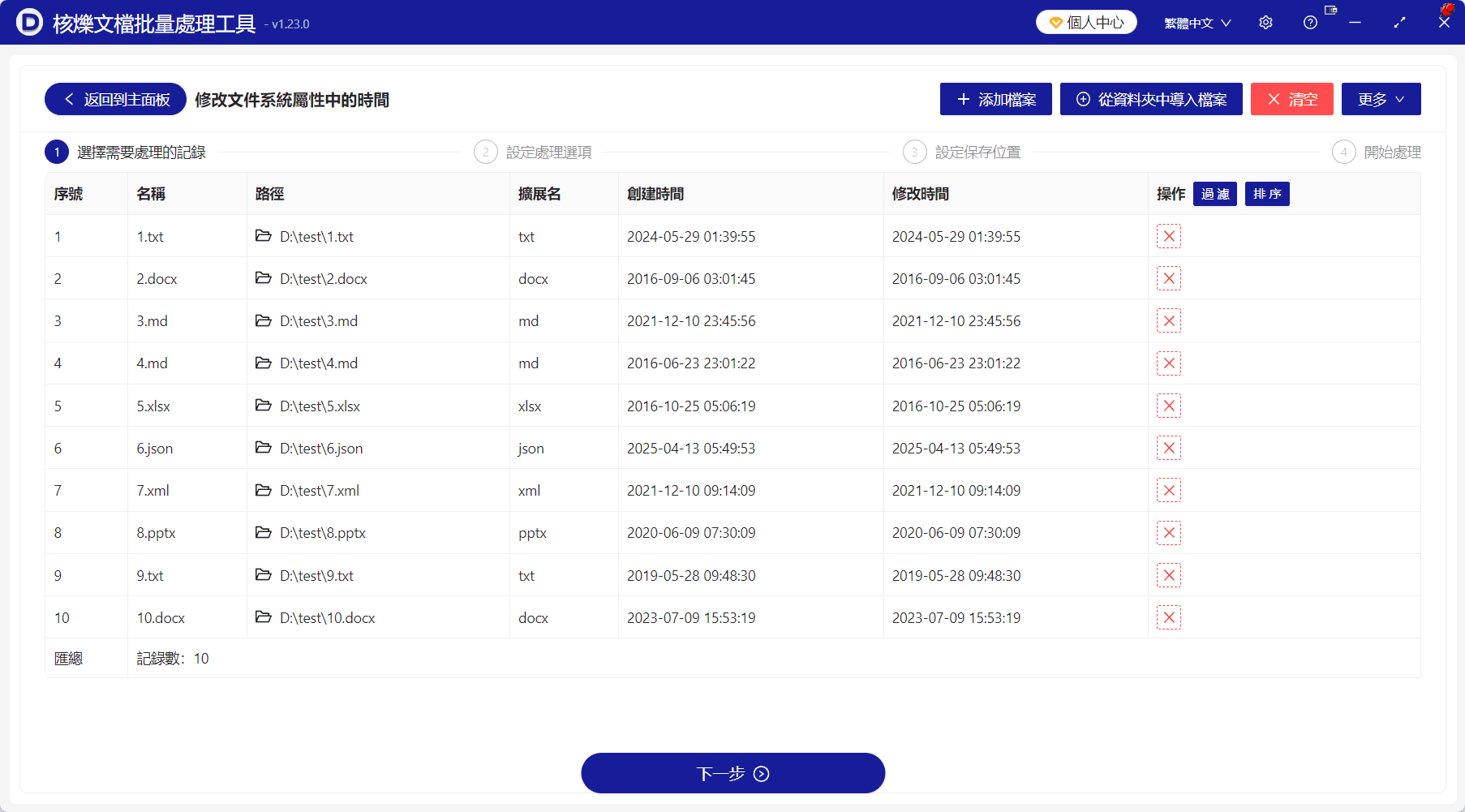Open the 繁體中文 language dropdown
The image size is (1465, 812).
click(1197, 23)
